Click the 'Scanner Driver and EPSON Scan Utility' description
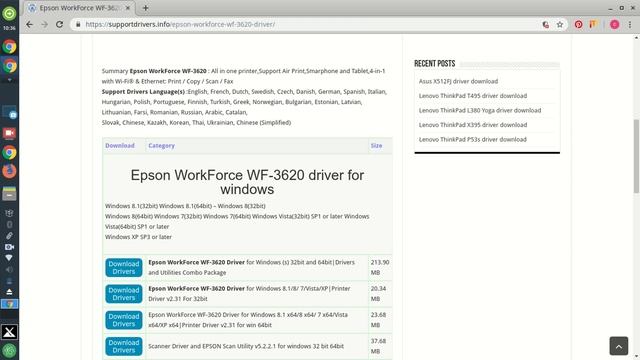This screenshot has height=360, width=640. [x=246, y=346]
